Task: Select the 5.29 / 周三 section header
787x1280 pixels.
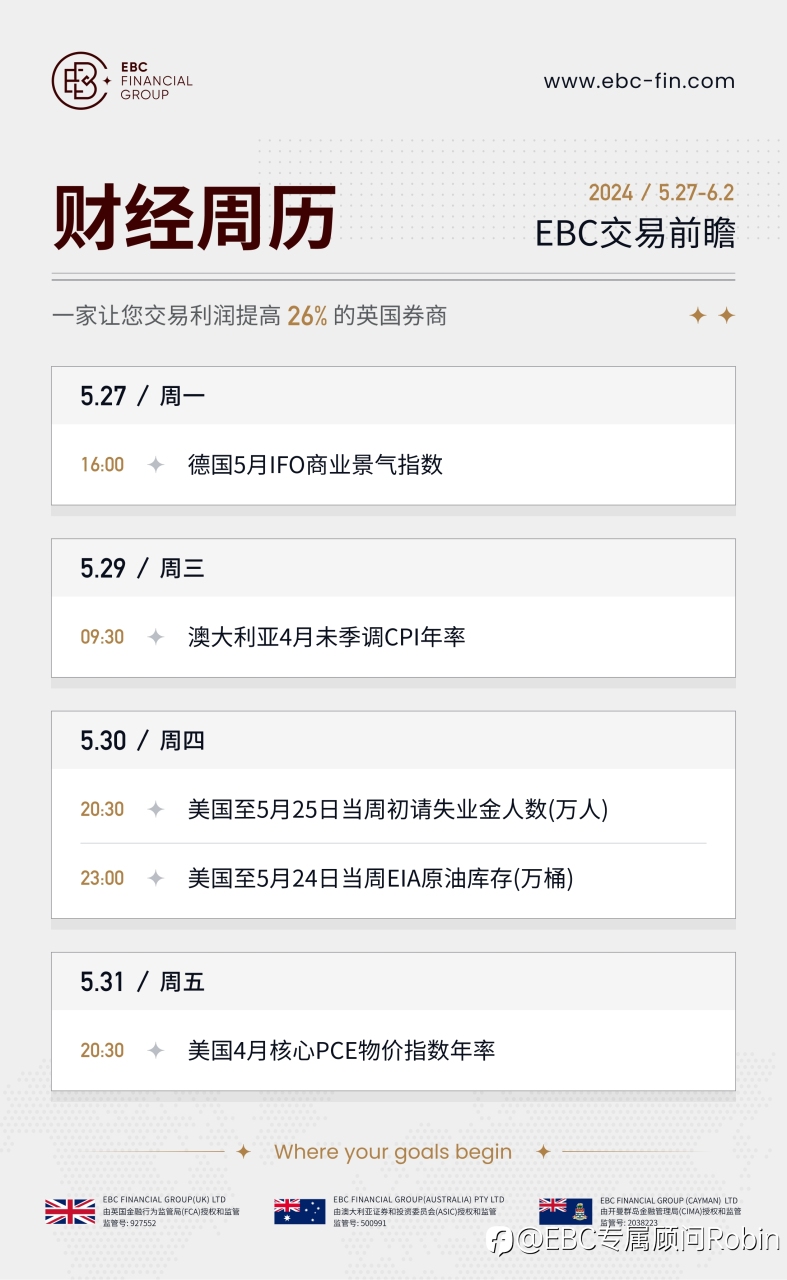Action: point(143,568)
